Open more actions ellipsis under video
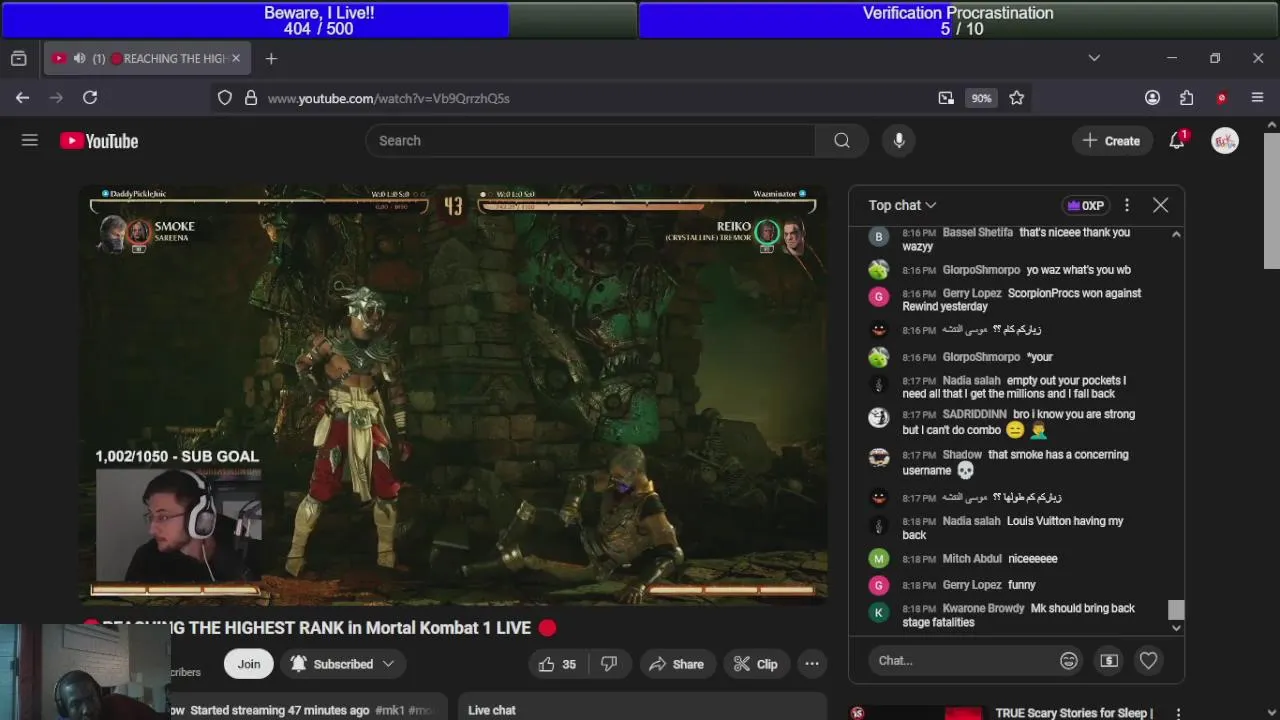 [x=812, y=664]
